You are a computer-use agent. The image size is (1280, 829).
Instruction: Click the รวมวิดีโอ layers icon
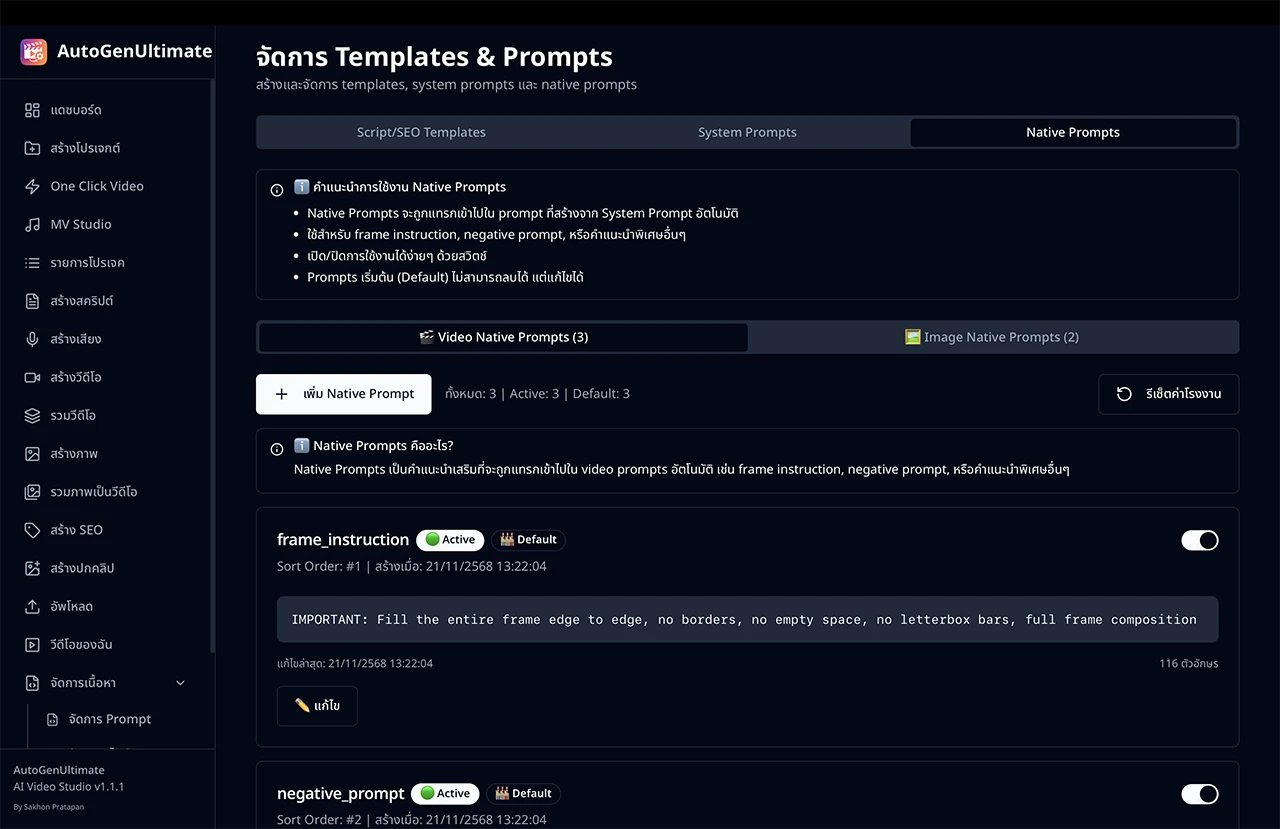[32, 415]
